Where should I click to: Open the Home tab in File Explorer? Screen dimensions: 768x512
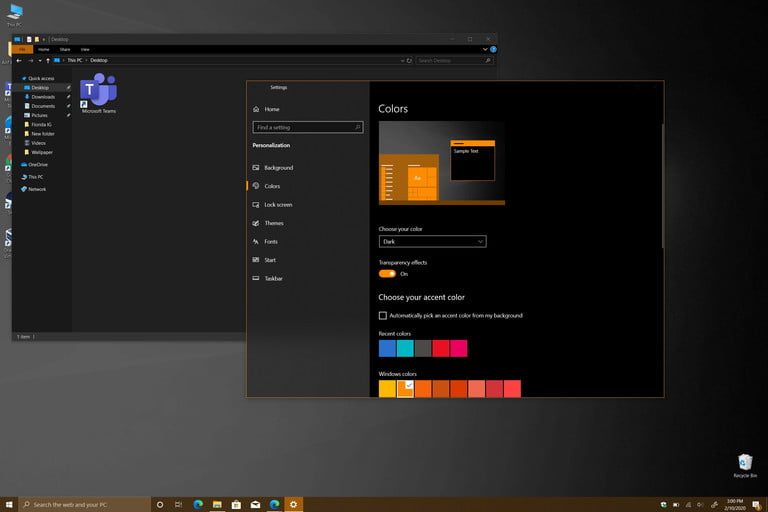click(44, 49)
